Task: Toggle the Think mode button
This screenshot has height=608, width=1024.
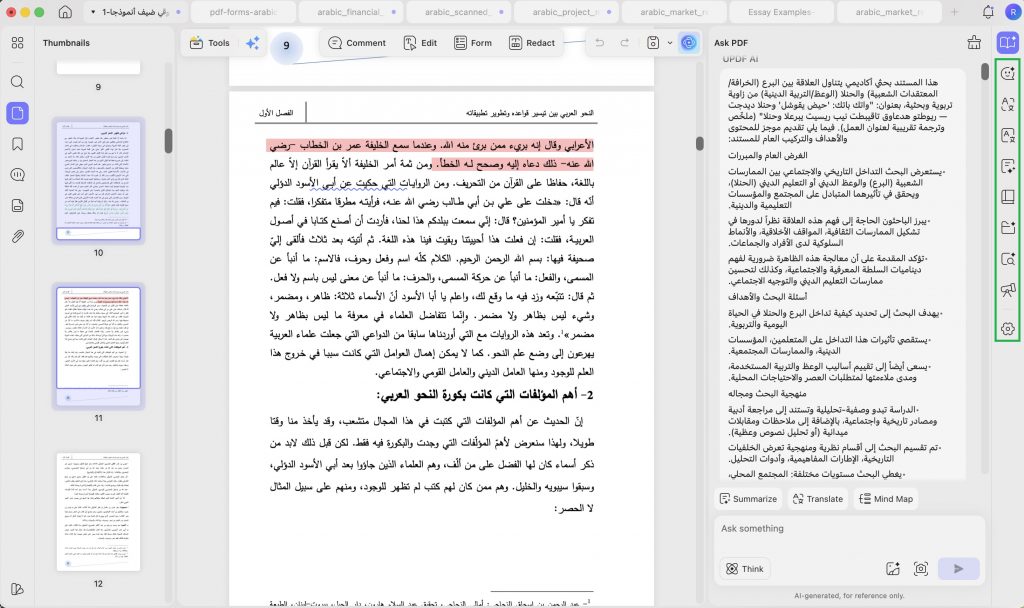Action: (744, 569)
